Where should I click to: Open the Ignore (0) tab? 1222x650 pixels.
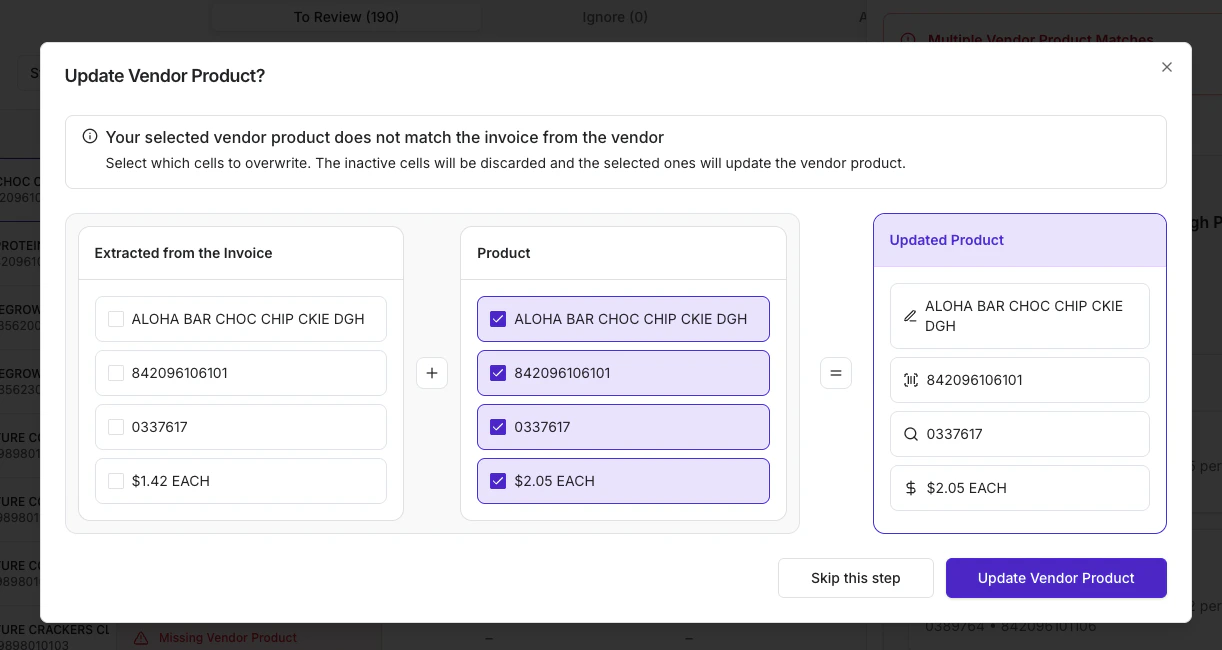615,17
